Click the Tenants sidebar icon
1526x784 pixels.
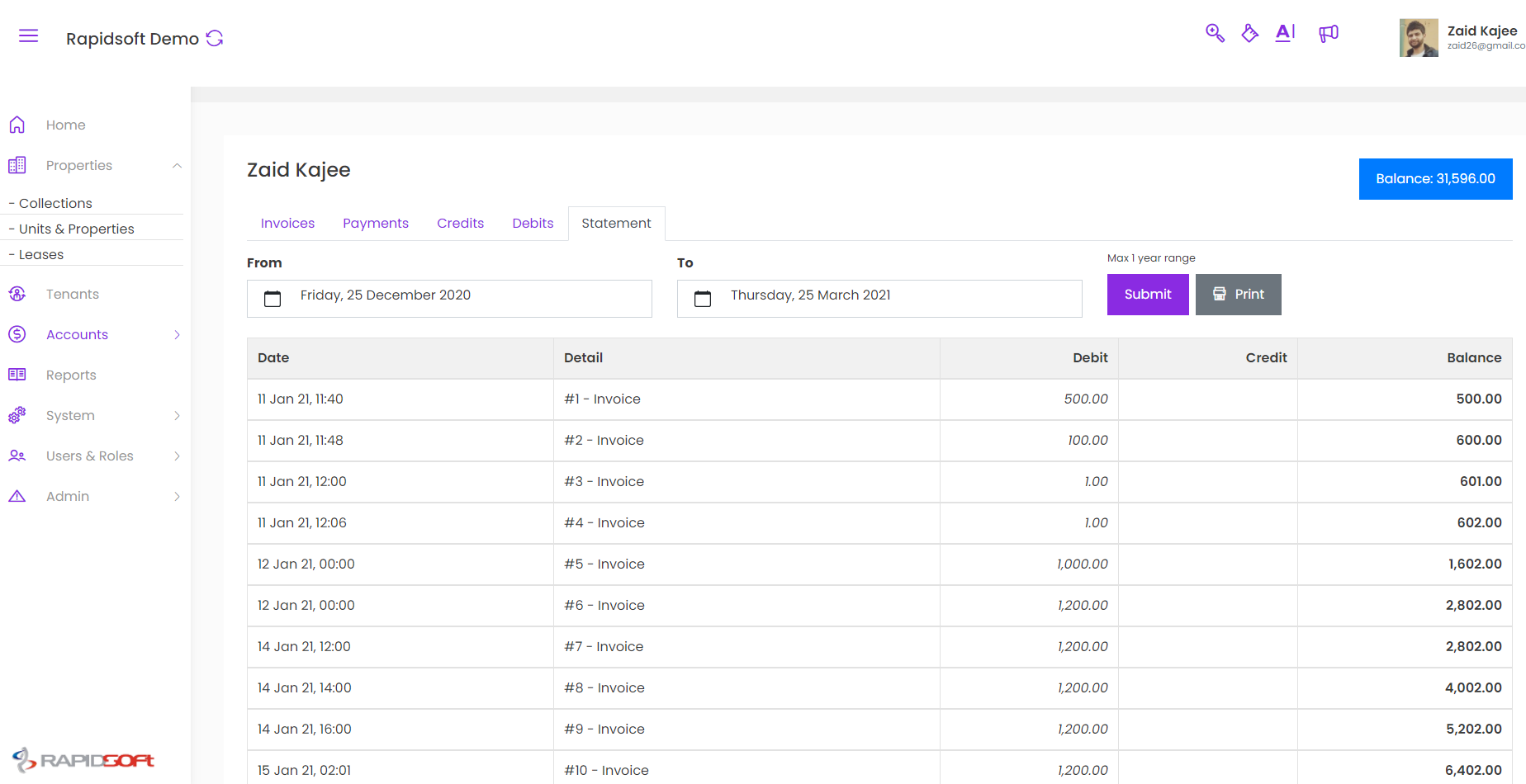pyautogui.click(x=17, y=294)
